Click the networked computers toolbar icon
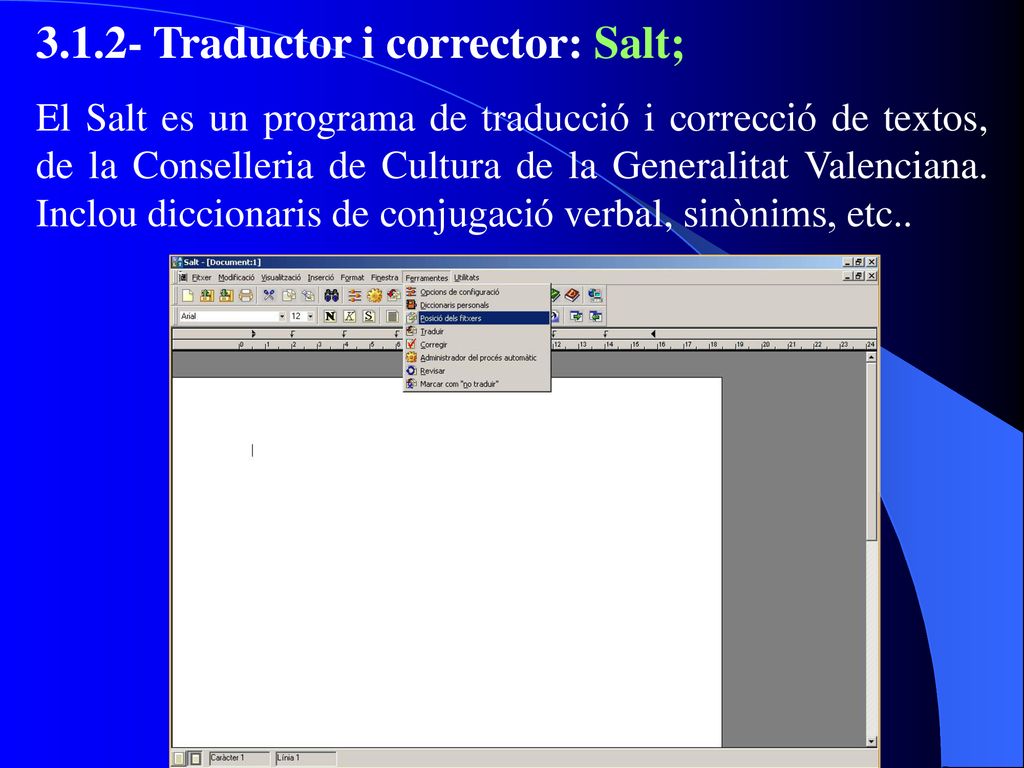The height and width of the screenshot is (768, 1024). 594,295
